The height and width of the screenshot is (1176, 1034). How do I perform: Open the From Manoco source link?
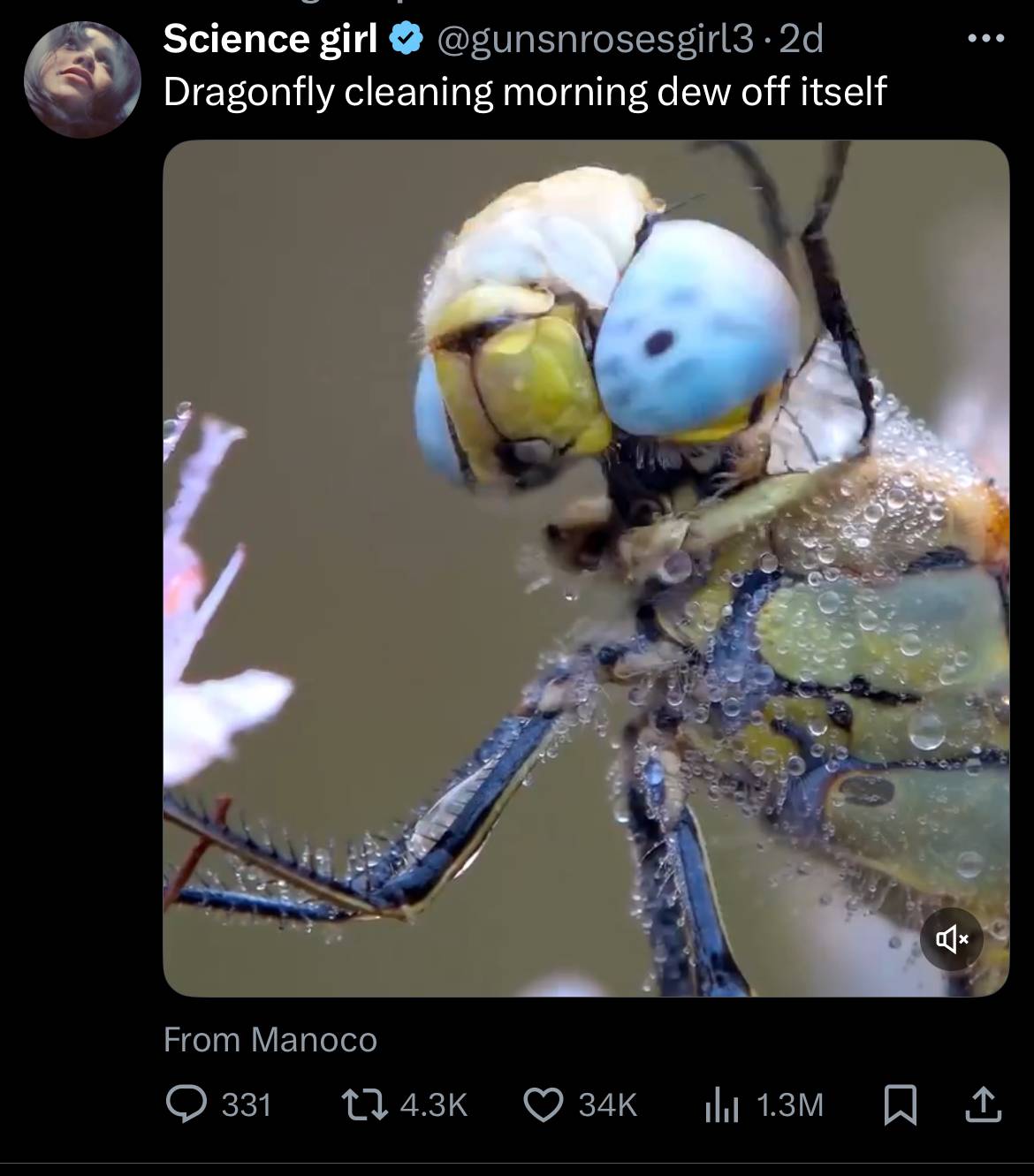(x=270, y=1040)
